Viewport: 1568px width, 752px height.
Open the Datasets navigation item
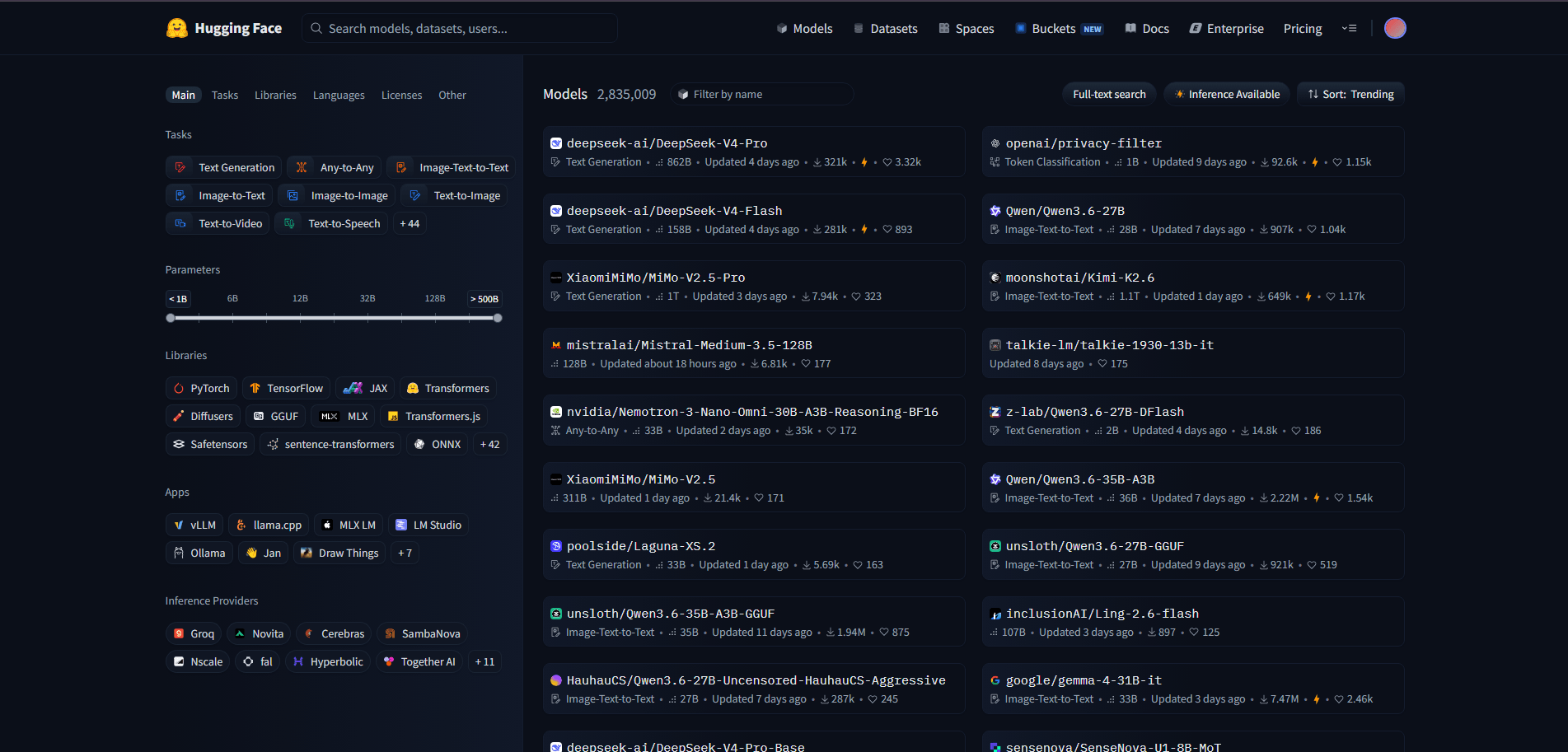885,28
